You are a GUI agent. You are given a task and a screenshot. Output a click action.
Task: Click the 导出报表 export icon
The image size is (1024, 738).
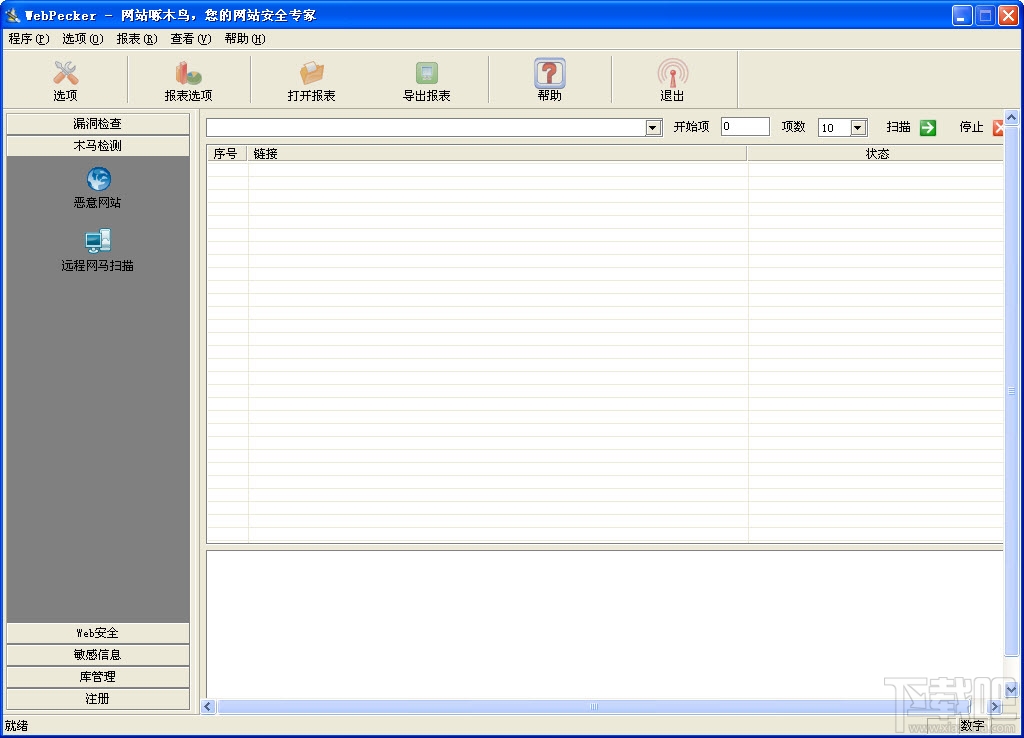(x=426, y=73)
